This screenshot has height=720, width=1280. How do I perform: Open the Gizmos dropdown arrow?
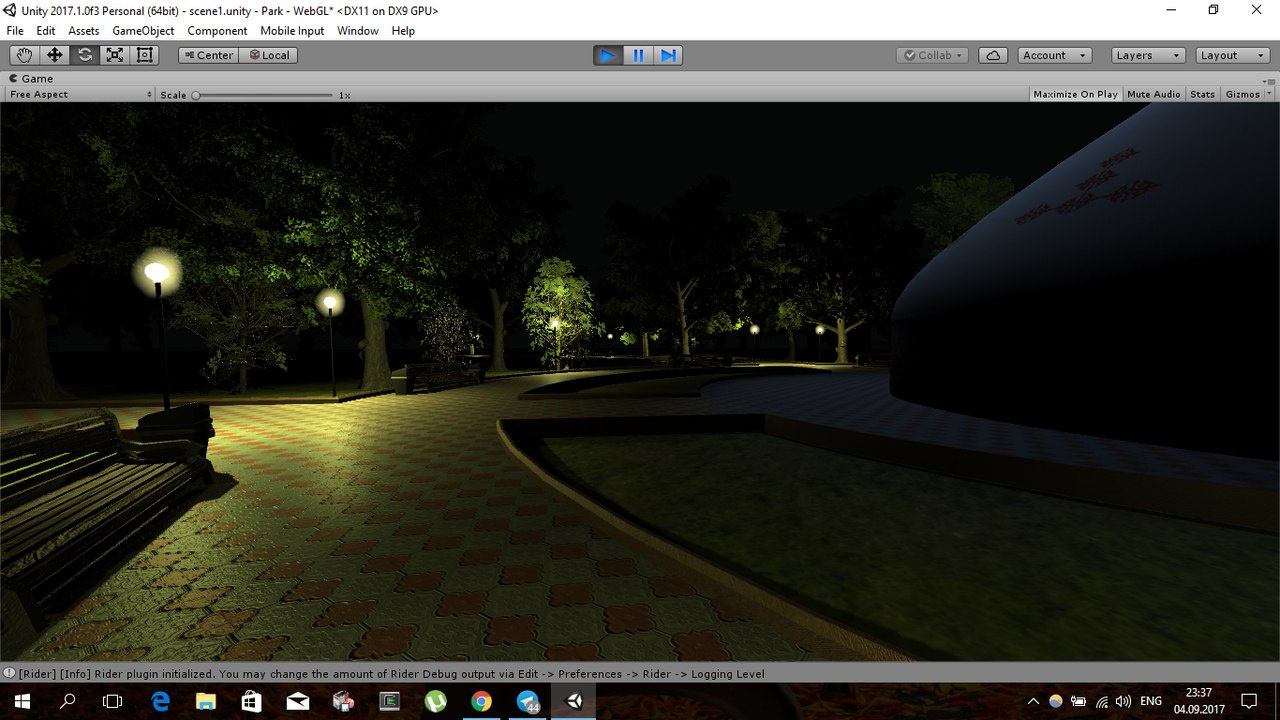pyautogui.click(x=1270, y=94)
